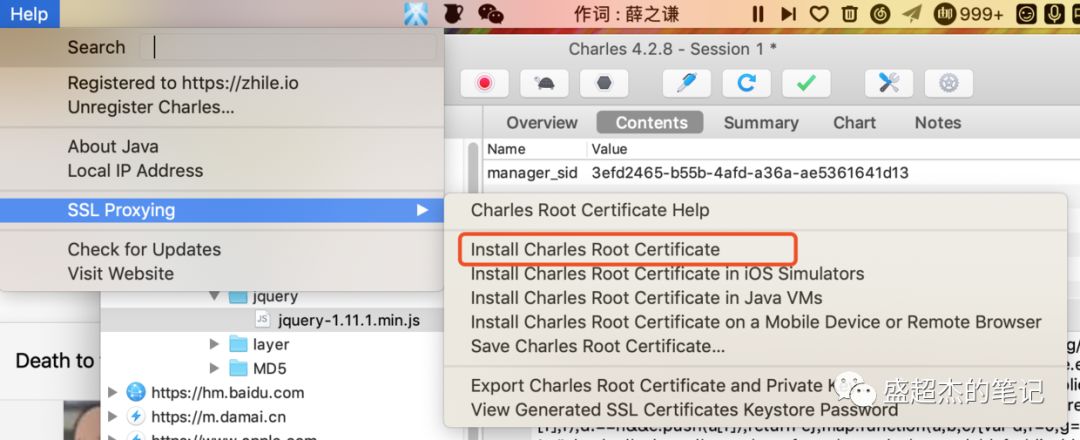Switch to the Chart tab
The width and height of the screenshot is (1080, 440).
coord(854,123)
